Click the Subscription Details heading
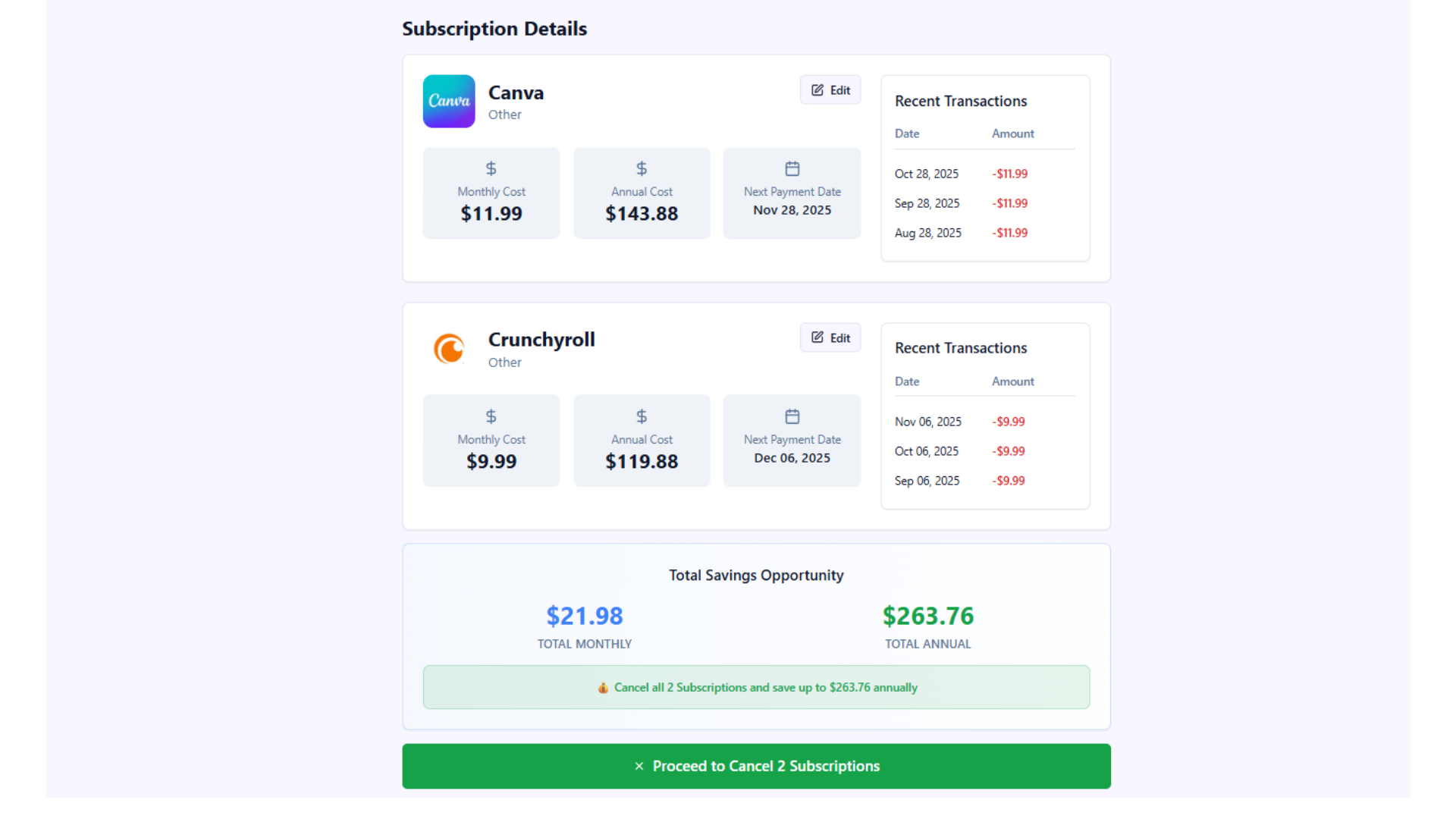 tap(494, 29)
